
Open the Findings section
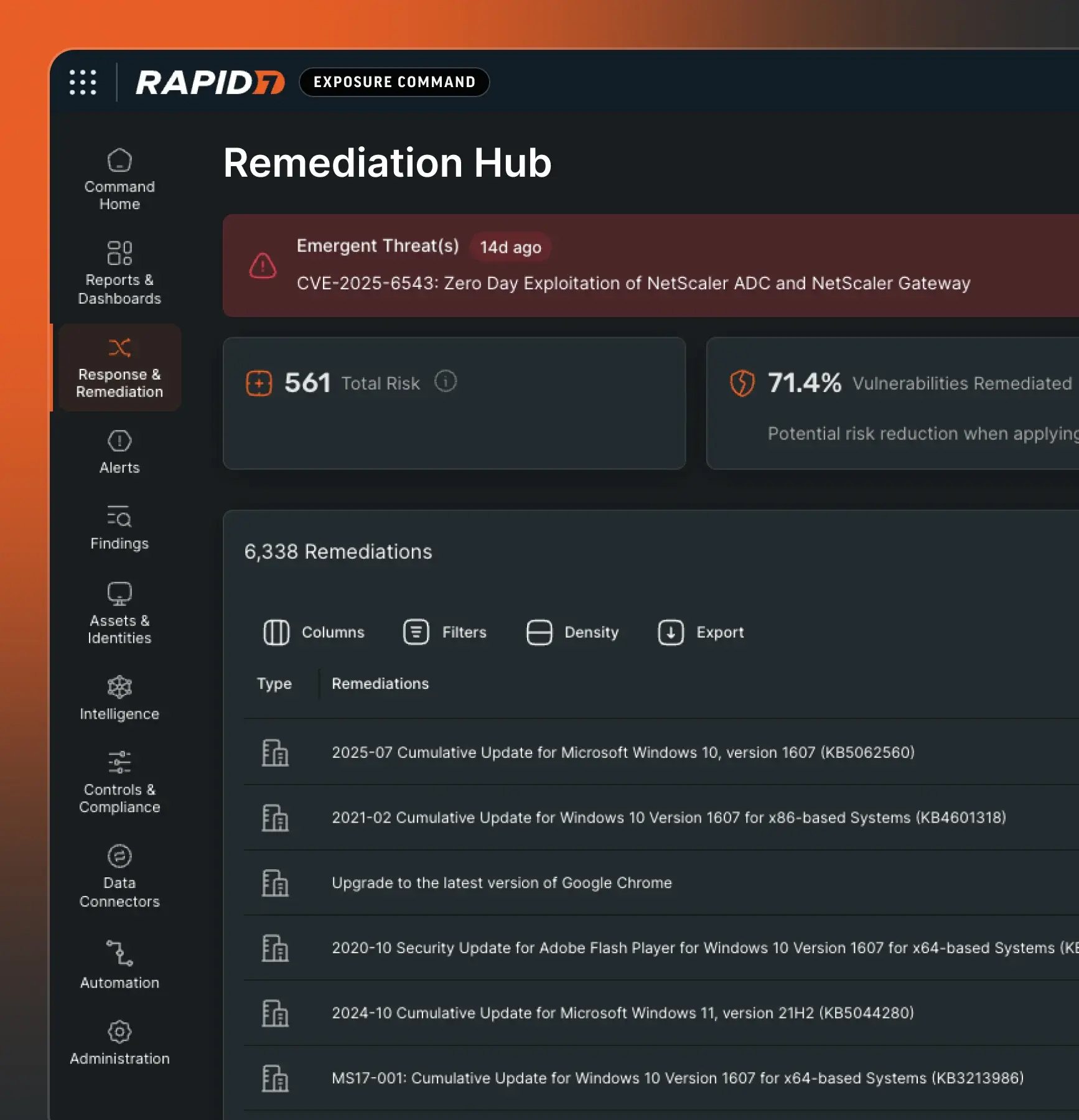pos(119,528)
